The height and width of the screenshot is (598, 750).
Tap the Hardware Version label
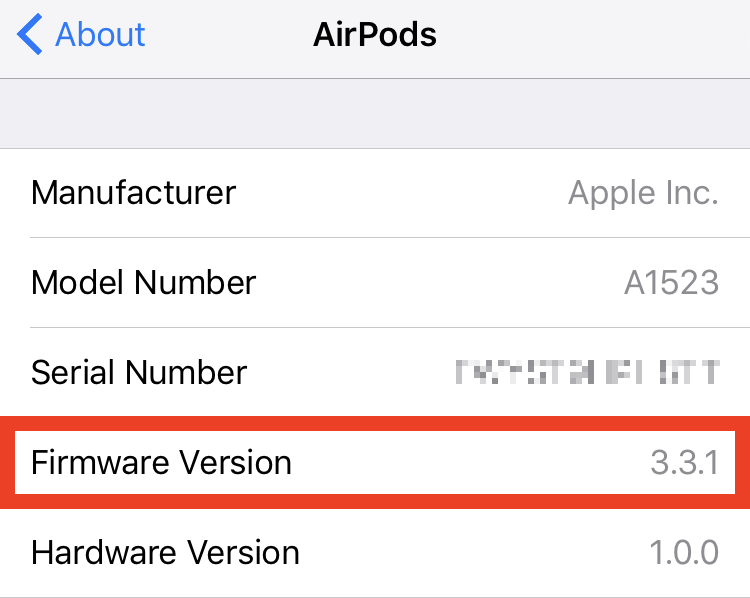click(x=165, y=553)
